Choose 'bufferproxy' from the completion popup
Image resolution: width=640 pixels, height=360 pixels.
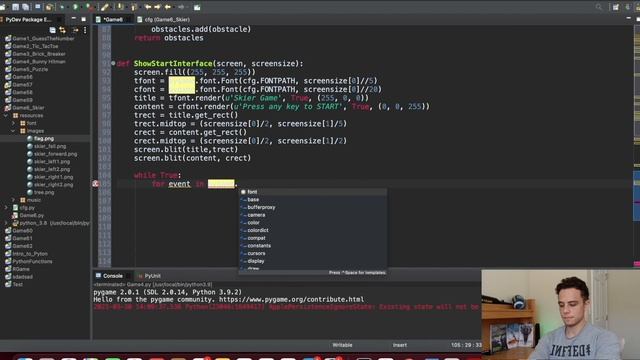[x=313, y=207]
